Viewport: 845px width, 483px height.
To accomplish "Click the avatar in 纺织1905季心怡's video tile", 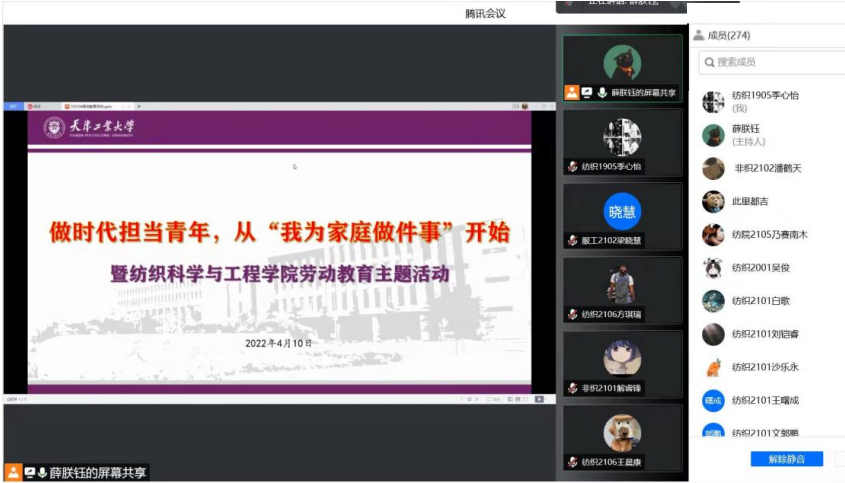I will coord(622,137).
